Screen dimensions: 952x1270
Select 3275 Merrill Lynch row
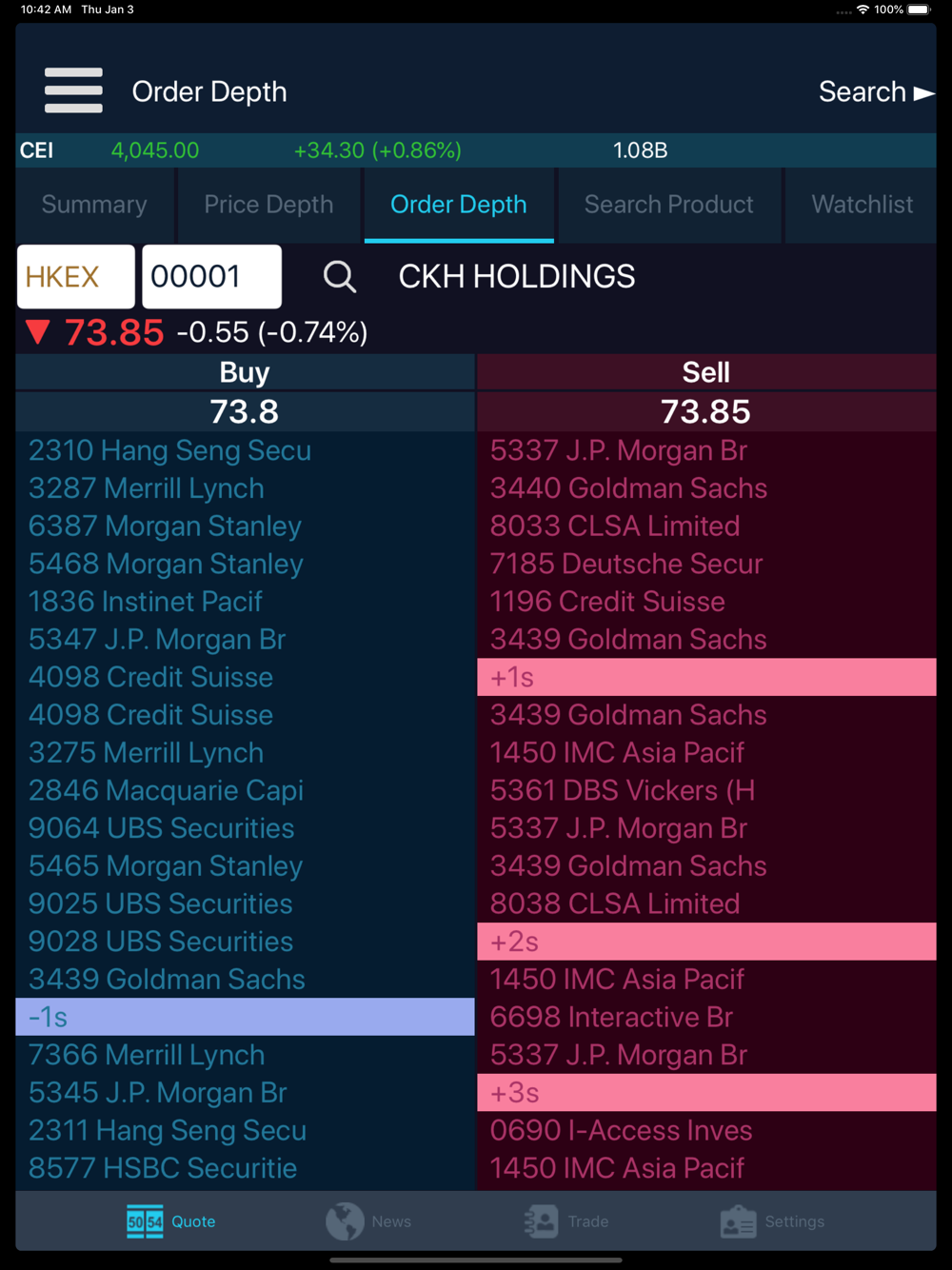click(x=245, y=752)
